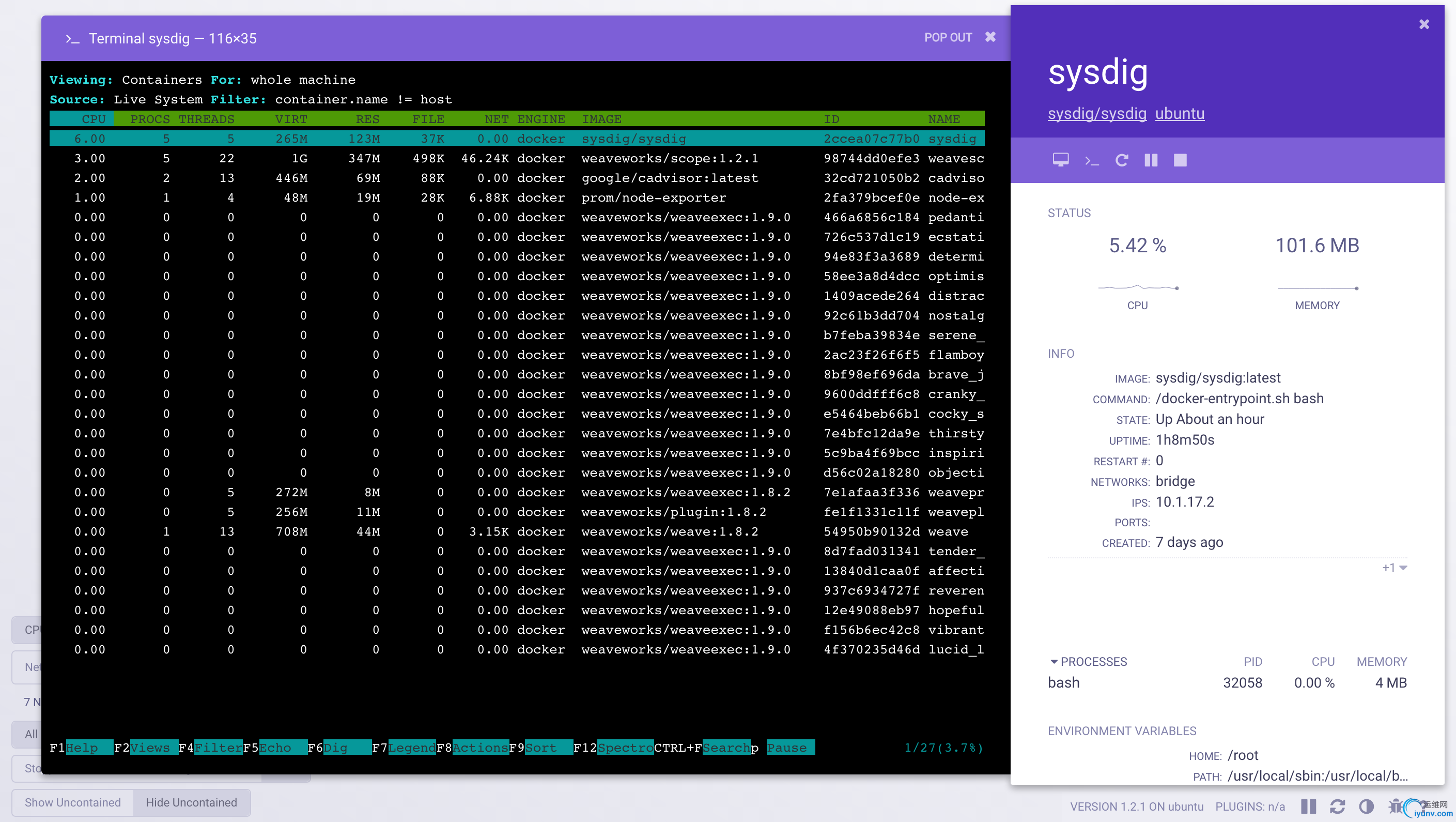Stop the sysdig container
Screen dimensions: 1456x822
pyautogui.click(x=1180, y=161)
